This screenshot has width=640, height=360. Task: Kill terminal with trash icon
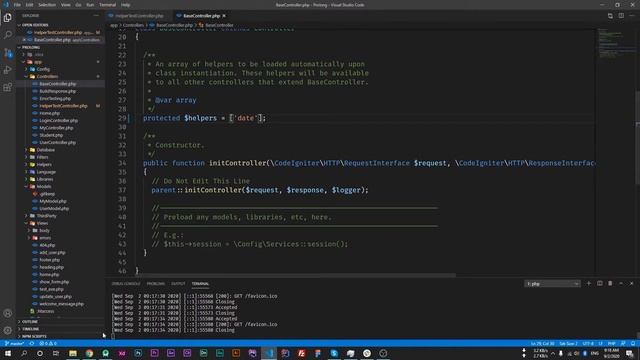[610, 283]
